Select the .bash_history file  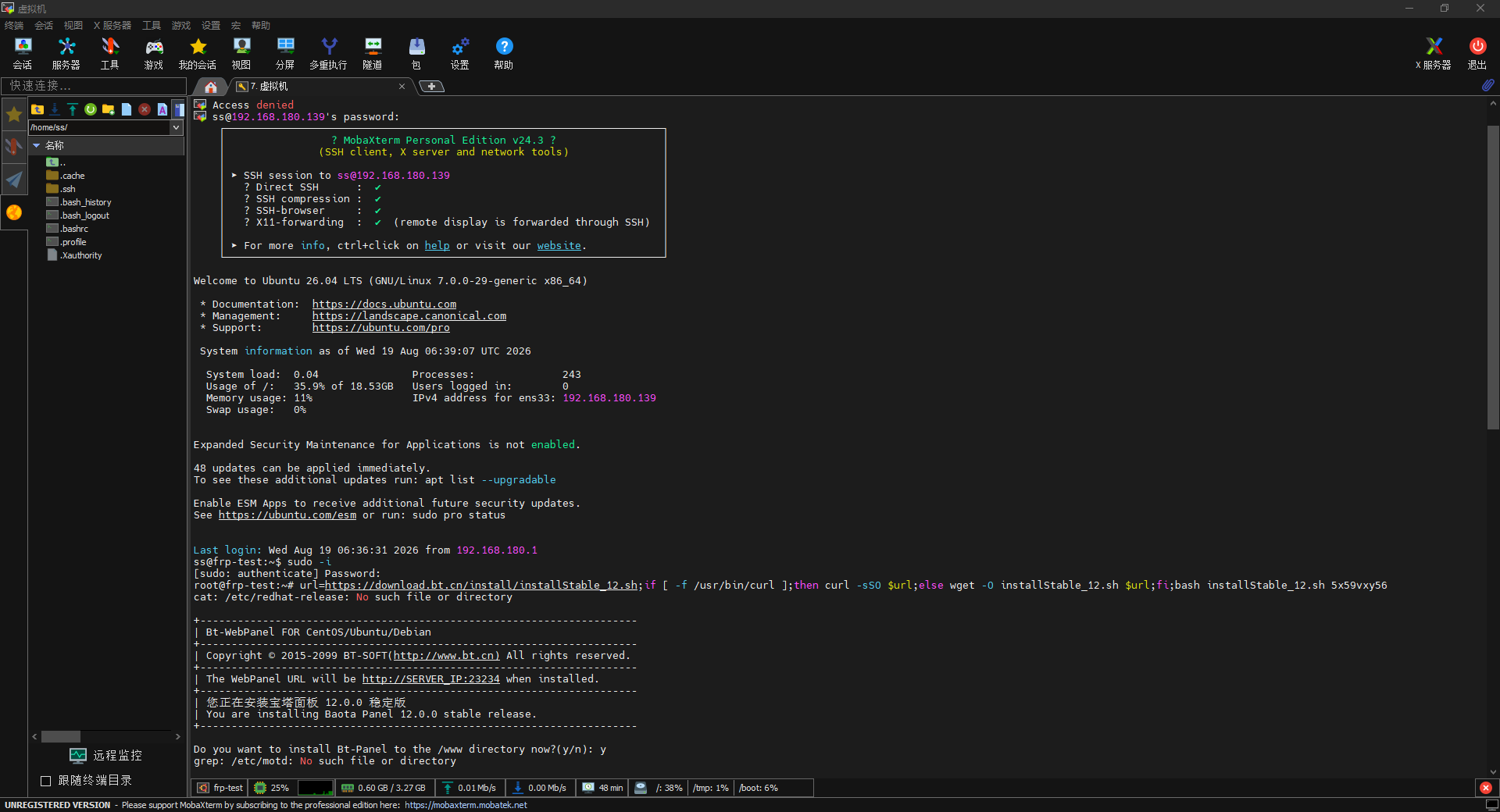tap(79, 202)
